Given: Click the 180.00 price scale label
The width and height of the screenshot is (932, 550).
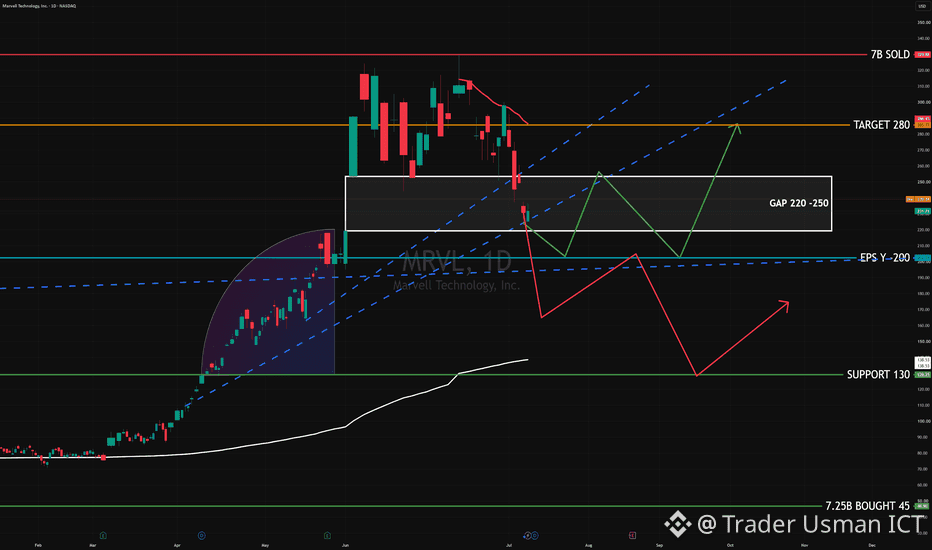Looking at the screenshot, I should pyautogui.click(x=924, y=294).
